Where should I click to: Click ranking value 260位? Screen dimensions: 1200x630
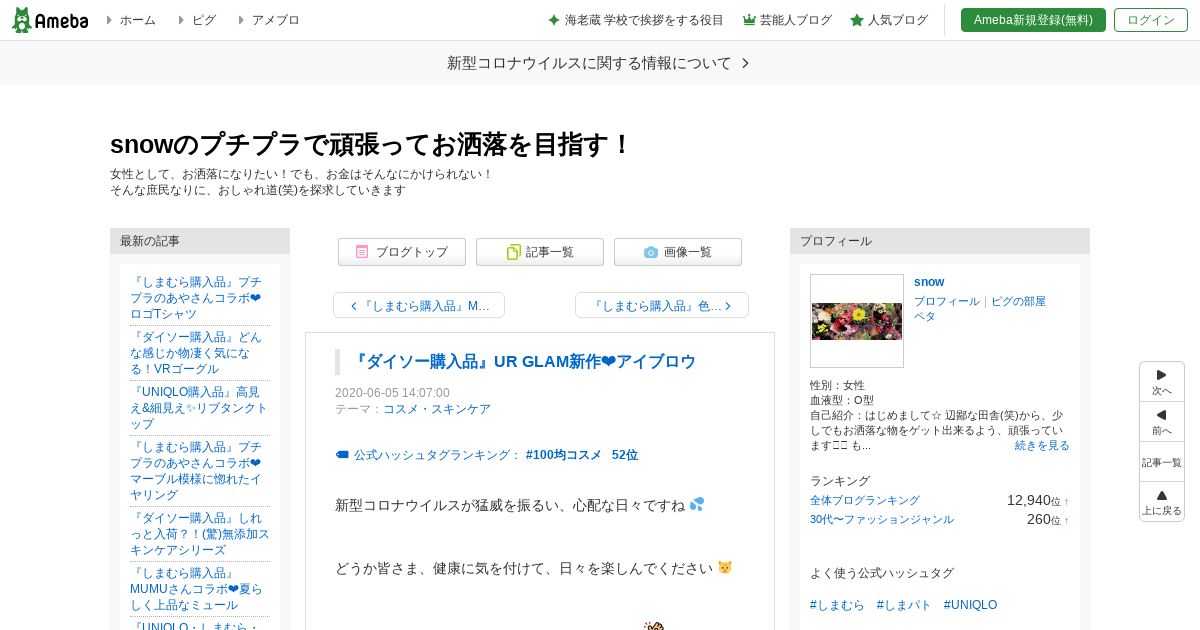point(1043,519)
